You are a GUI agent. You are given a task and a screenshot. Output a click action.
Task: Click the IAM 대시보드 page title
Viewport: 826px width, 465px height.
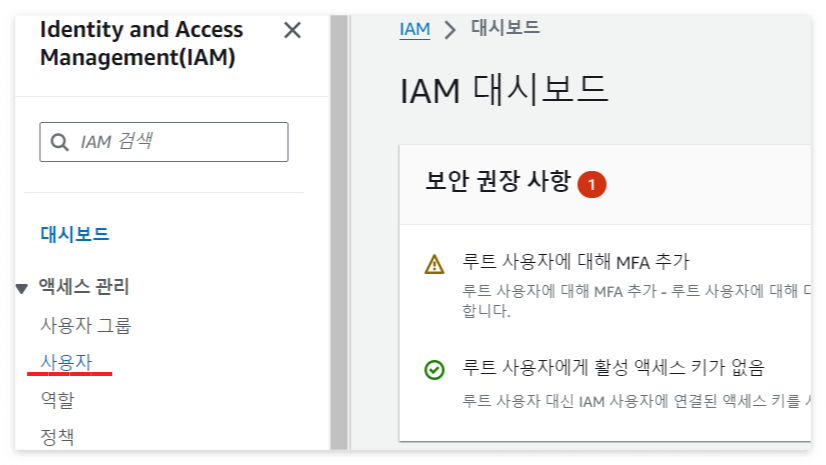point(504,90)
